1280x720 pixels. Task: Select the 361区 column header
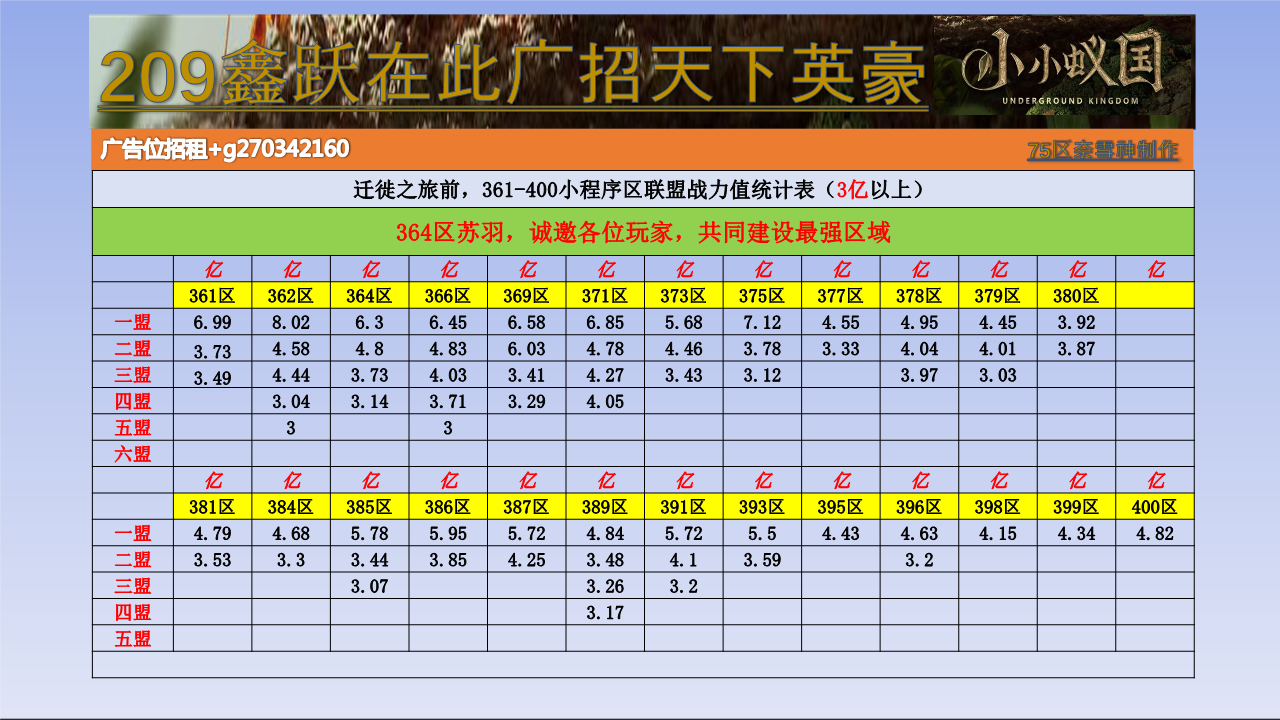click(212, 296)
